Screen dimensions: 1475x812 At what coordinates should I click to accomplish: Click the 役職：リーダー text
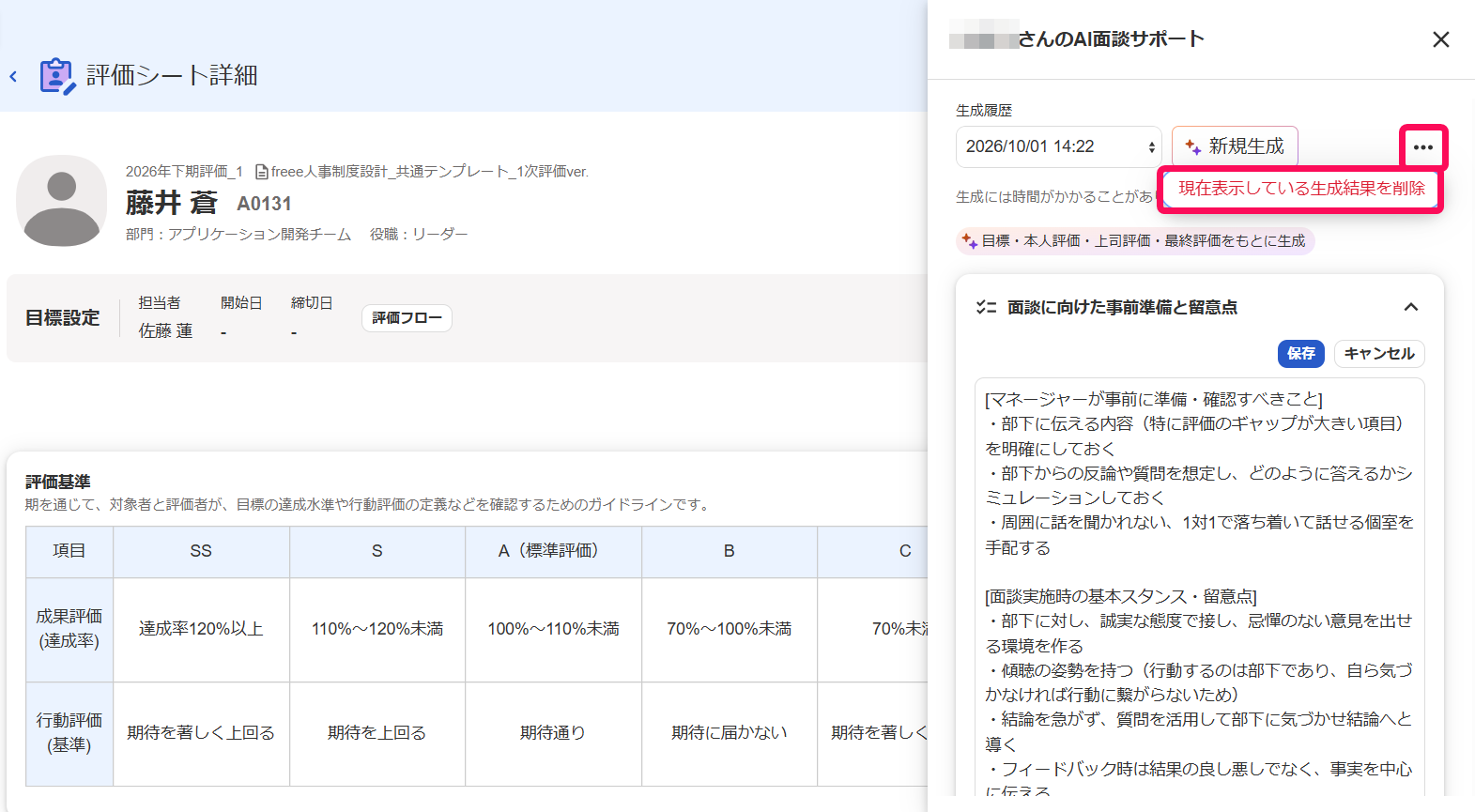click(419, 235)
